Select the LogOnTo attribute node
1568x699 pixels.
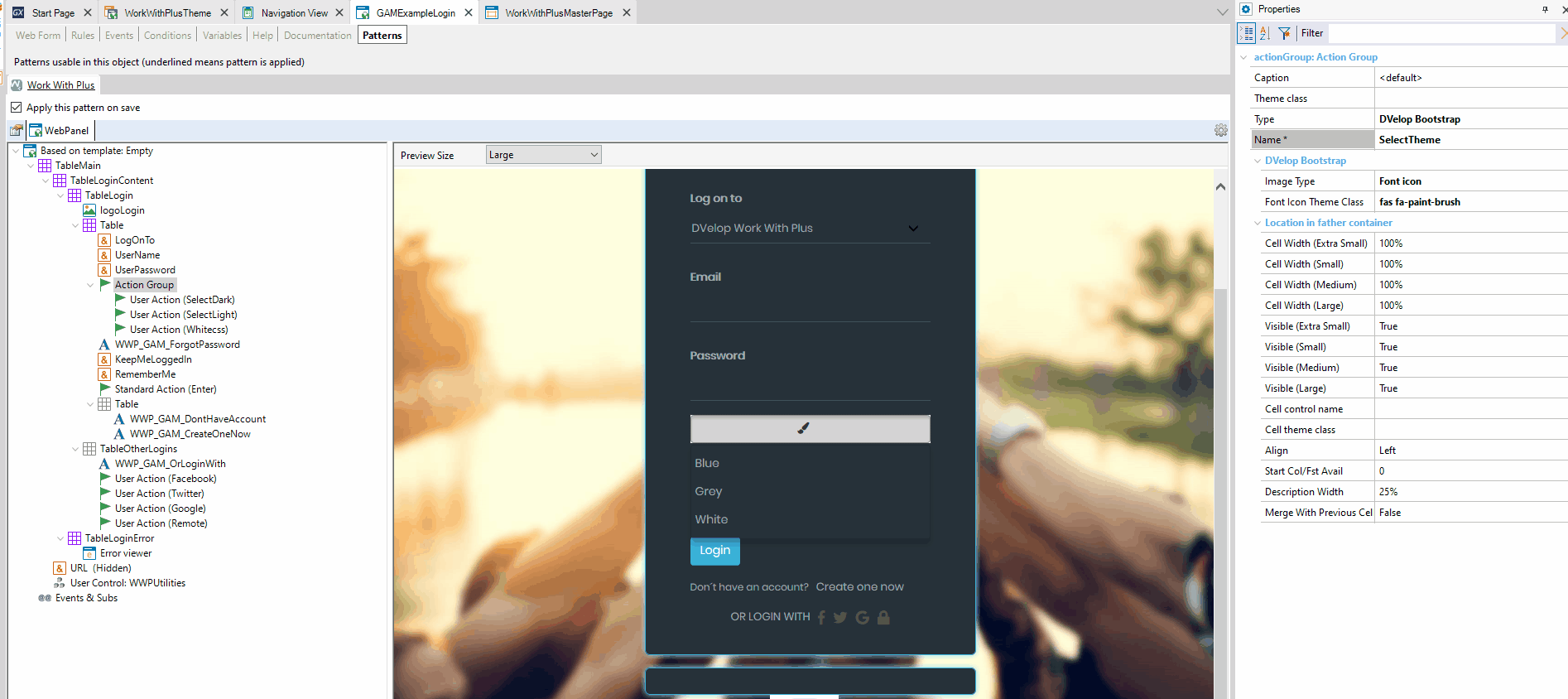[x=134, y=240]
